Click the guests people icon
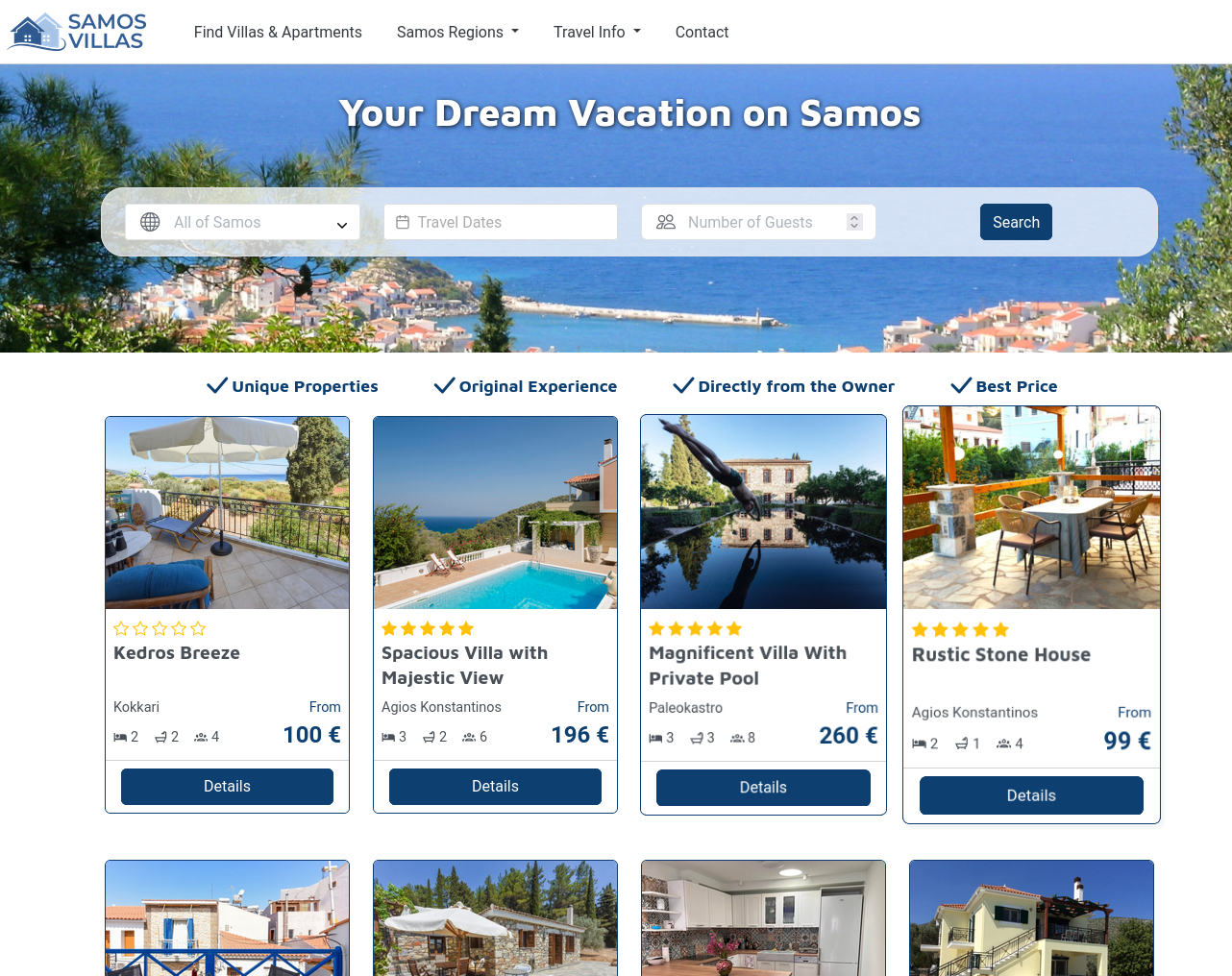Image resolution: width=1232 pixels, height=976 pixels. click(666, 222)
